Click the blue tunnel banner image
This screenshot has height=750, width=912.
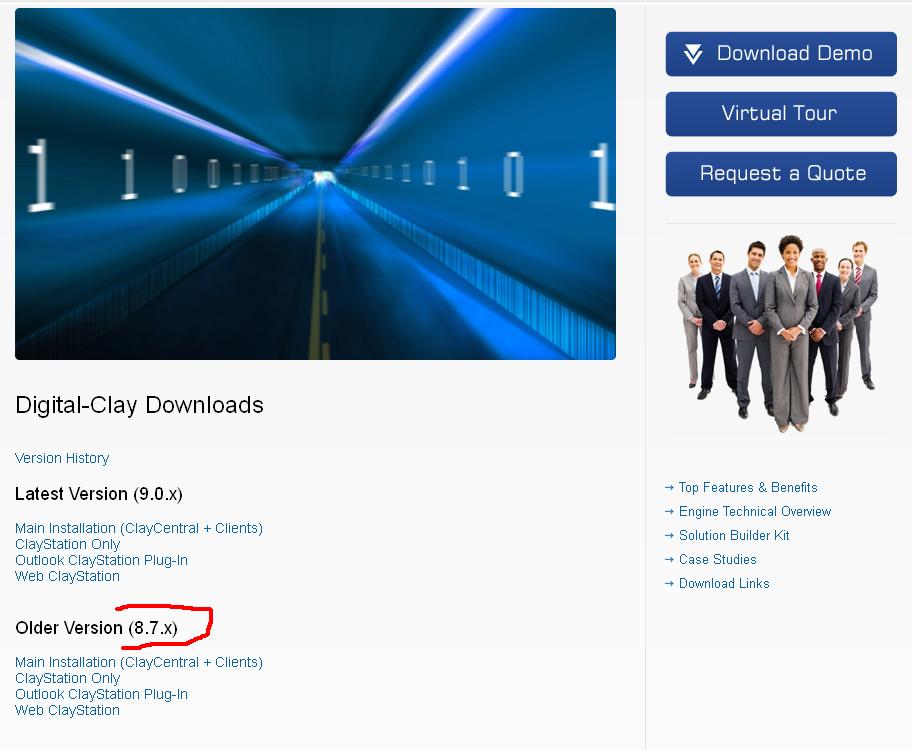(x=315, y=184)
